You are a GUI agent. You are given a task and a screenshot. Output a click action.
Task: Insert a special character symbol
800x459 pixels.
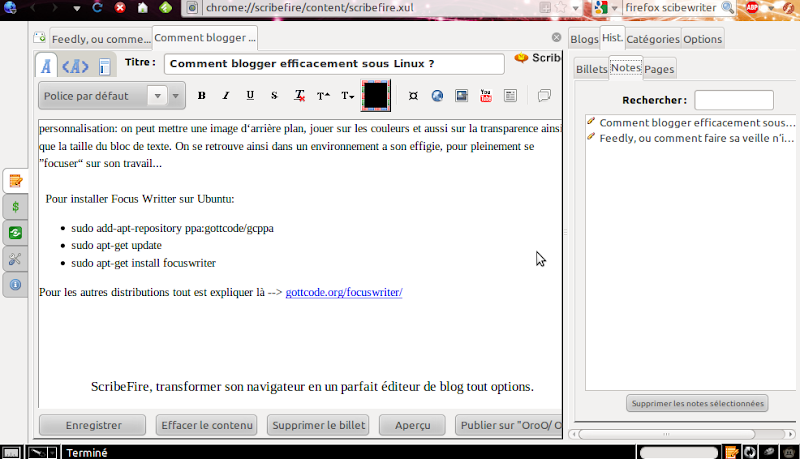(x=413, y=95)
